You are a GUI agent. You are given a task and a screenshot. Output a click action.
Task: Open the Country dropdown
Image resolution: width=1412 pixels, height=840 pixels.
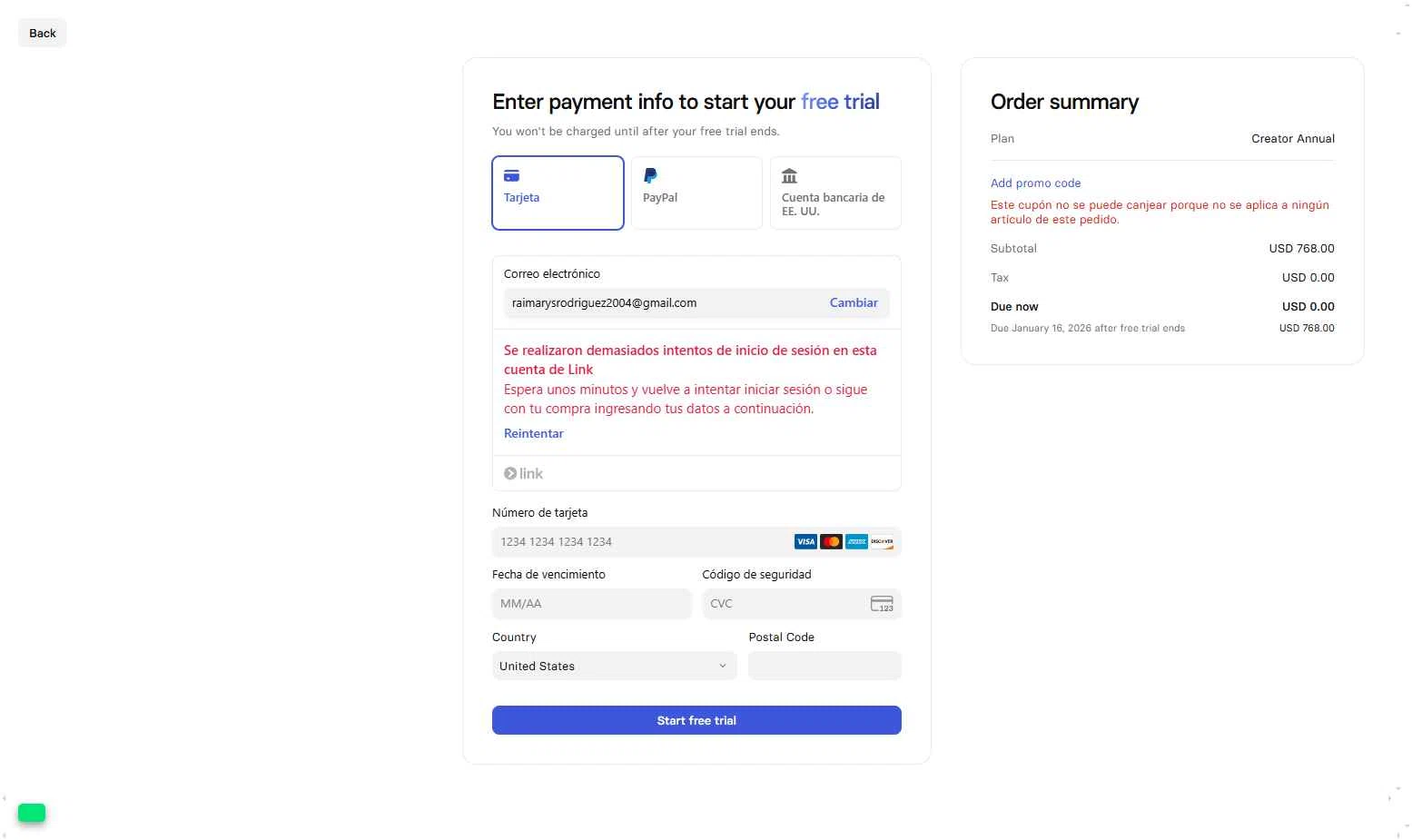(x=614, y=667)
